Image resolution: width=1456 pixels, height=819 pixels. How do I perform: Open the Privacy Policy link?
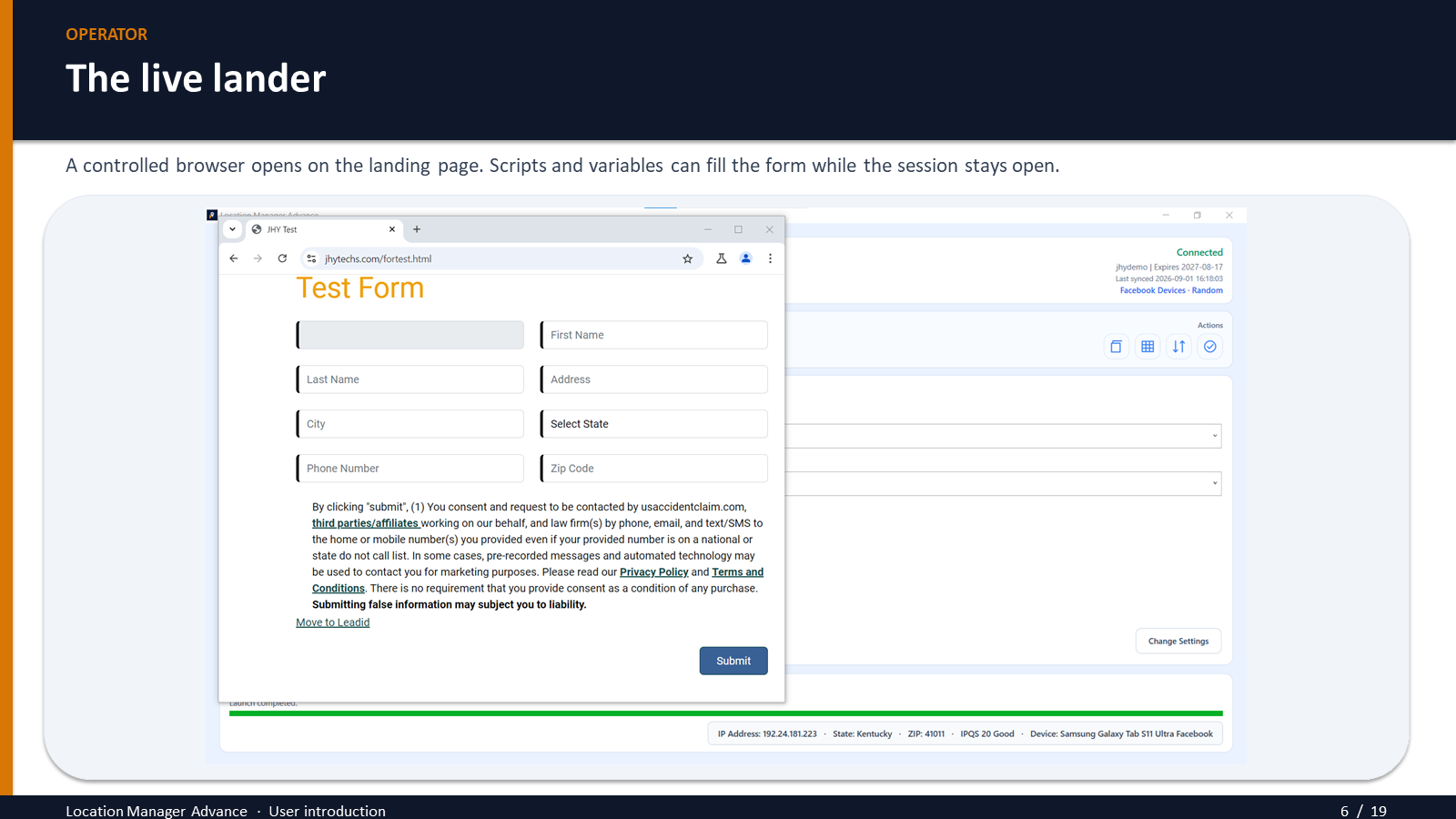point(653,572)
